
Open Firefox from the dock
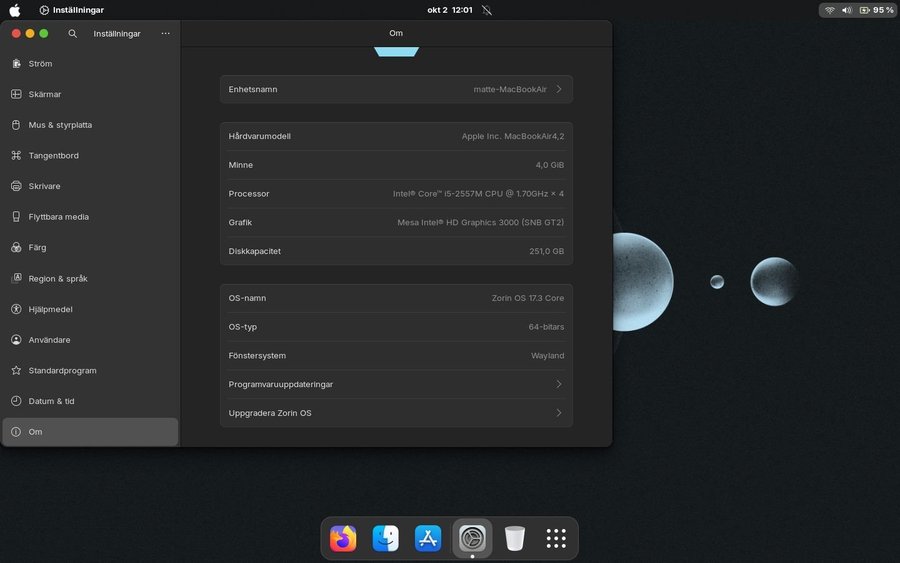(x=343, y=539)
